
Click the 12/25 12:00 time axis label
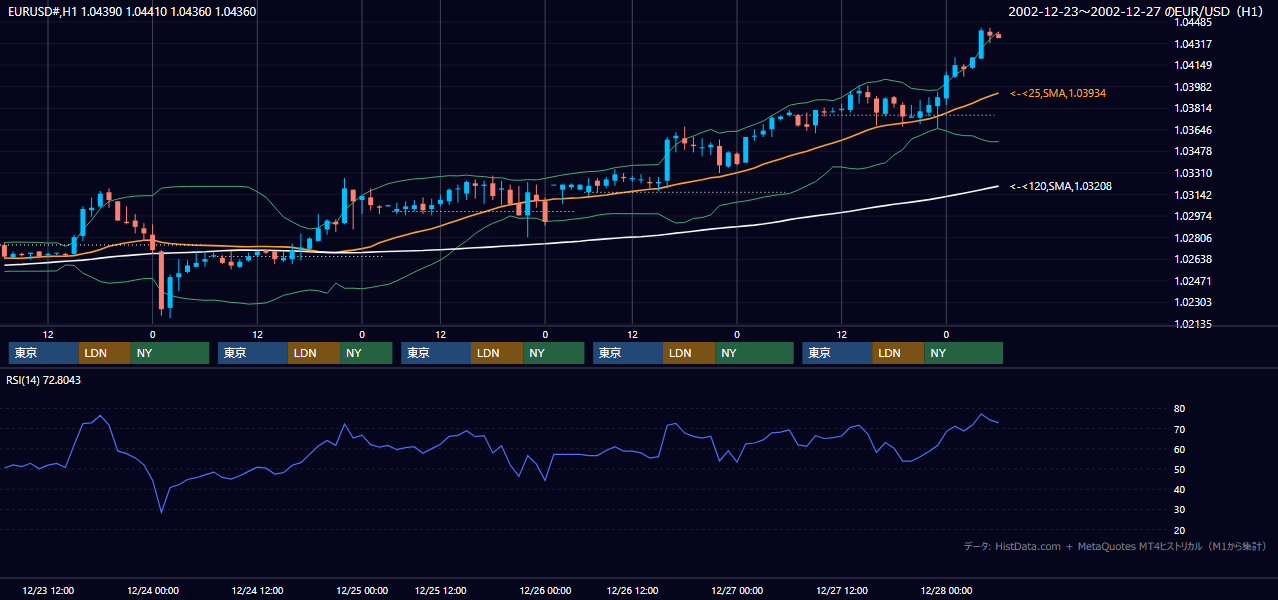(441, 591)
